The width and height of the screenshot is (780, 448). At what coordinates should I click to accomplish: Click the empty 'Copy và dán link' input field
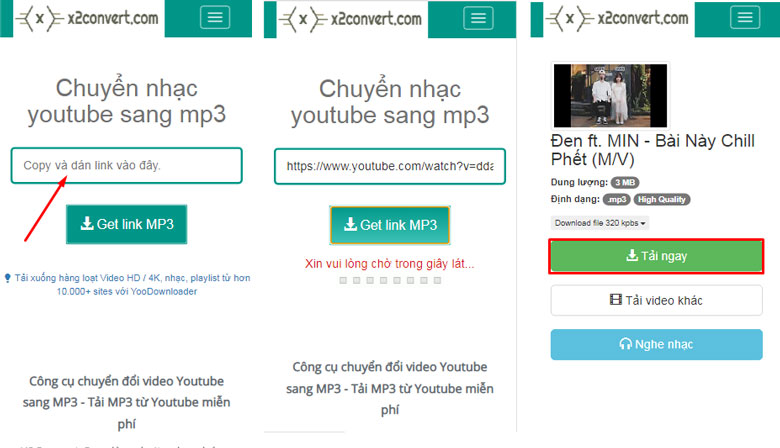click(x=126, y=165)
